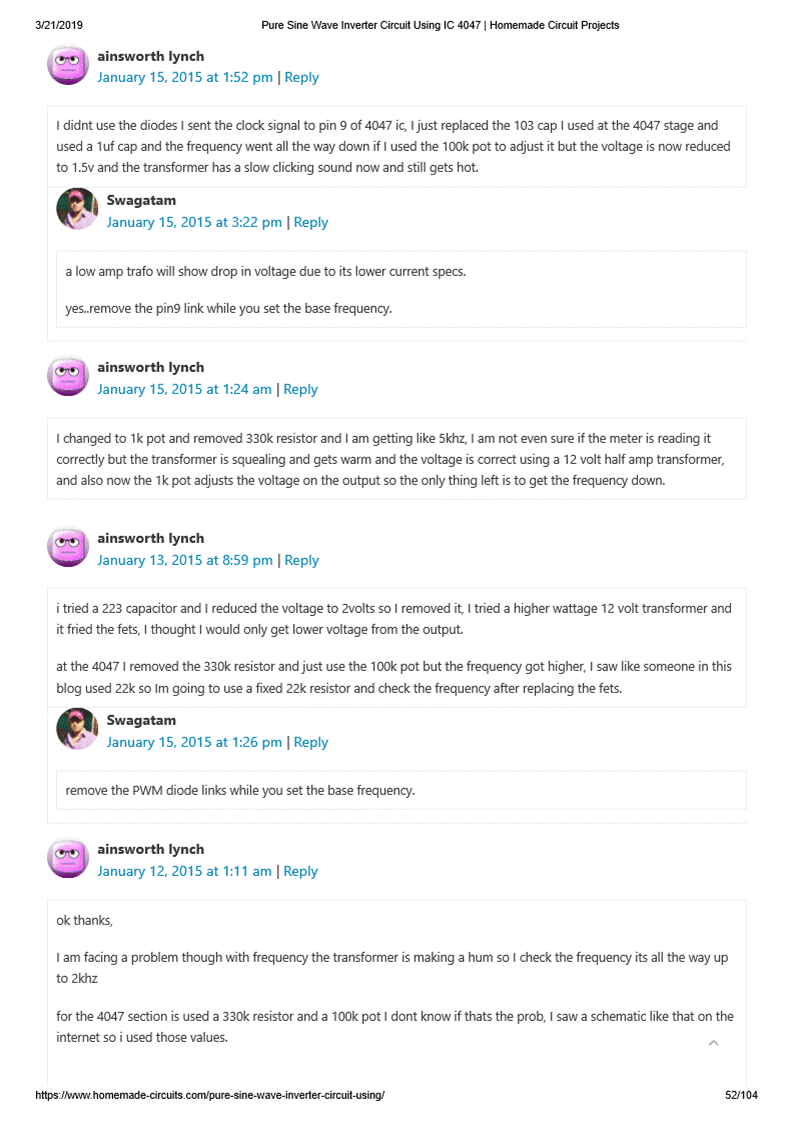Click the scroll-to-top chevron arrow
793x1122 pixels.
tap(713, 1044)
